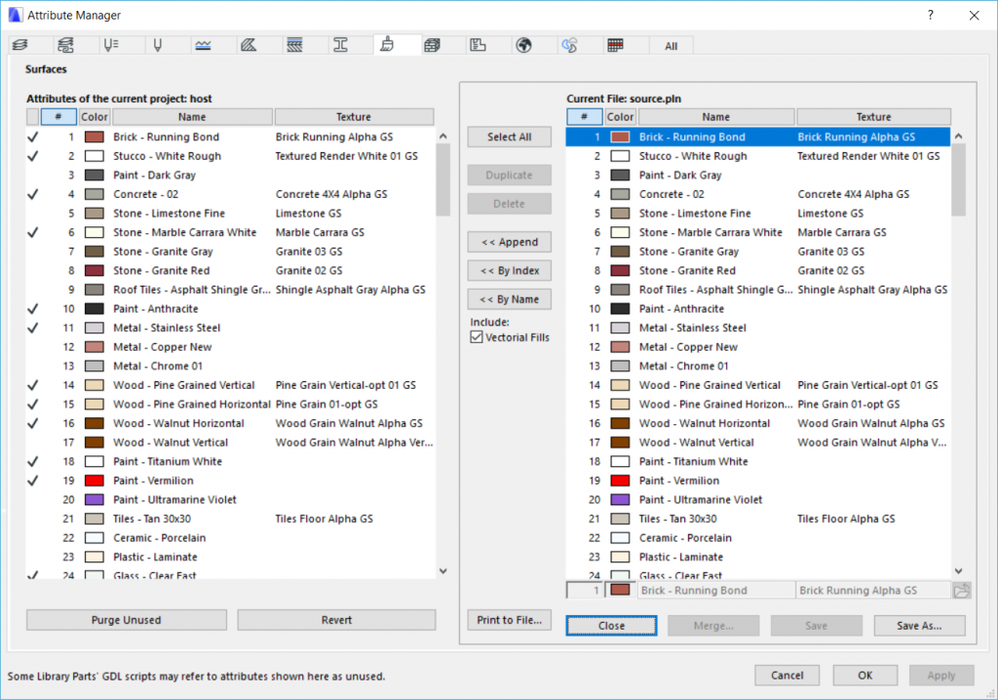This screenshot has height=700, width=998.
Task: Open the Pen Sets tab icon
Action: pyautogui.click(x=111, y=45)
